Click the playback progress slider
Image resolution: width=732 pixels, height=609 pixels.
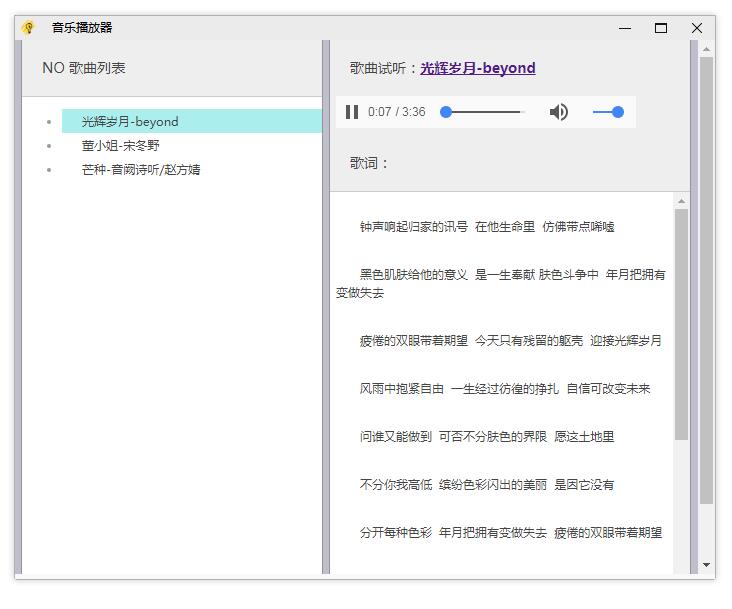[x=482, y=112]
